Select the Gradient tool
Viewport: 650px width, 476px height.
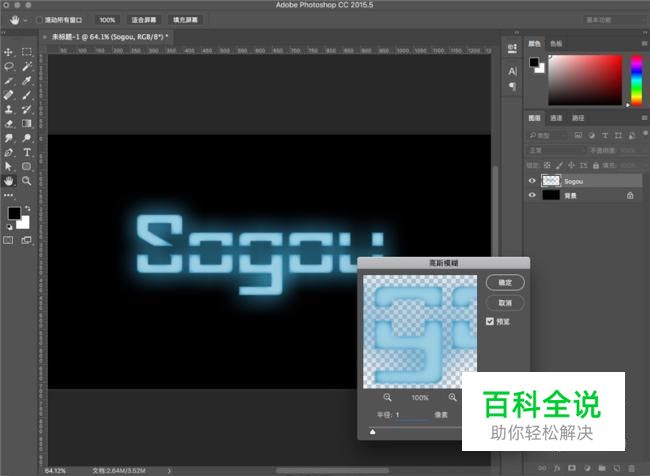[x=27, y=124]
